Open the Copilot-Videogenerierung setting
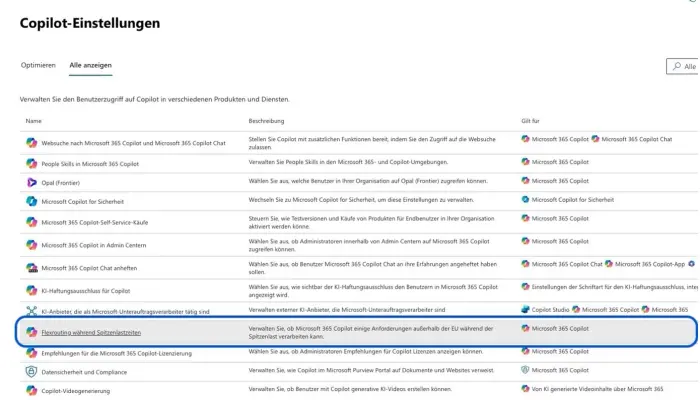The width and height of the screenshot is (700, 400). 75,391
